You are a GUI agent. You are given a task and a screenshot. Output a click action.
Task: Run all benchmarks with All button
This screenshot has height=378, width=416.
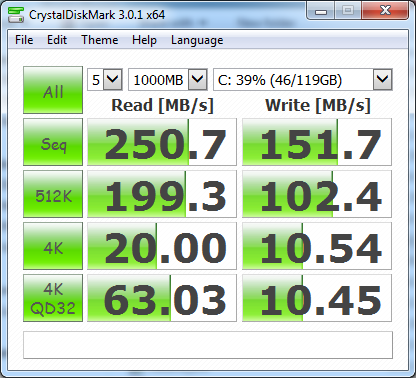pos(53,90)
